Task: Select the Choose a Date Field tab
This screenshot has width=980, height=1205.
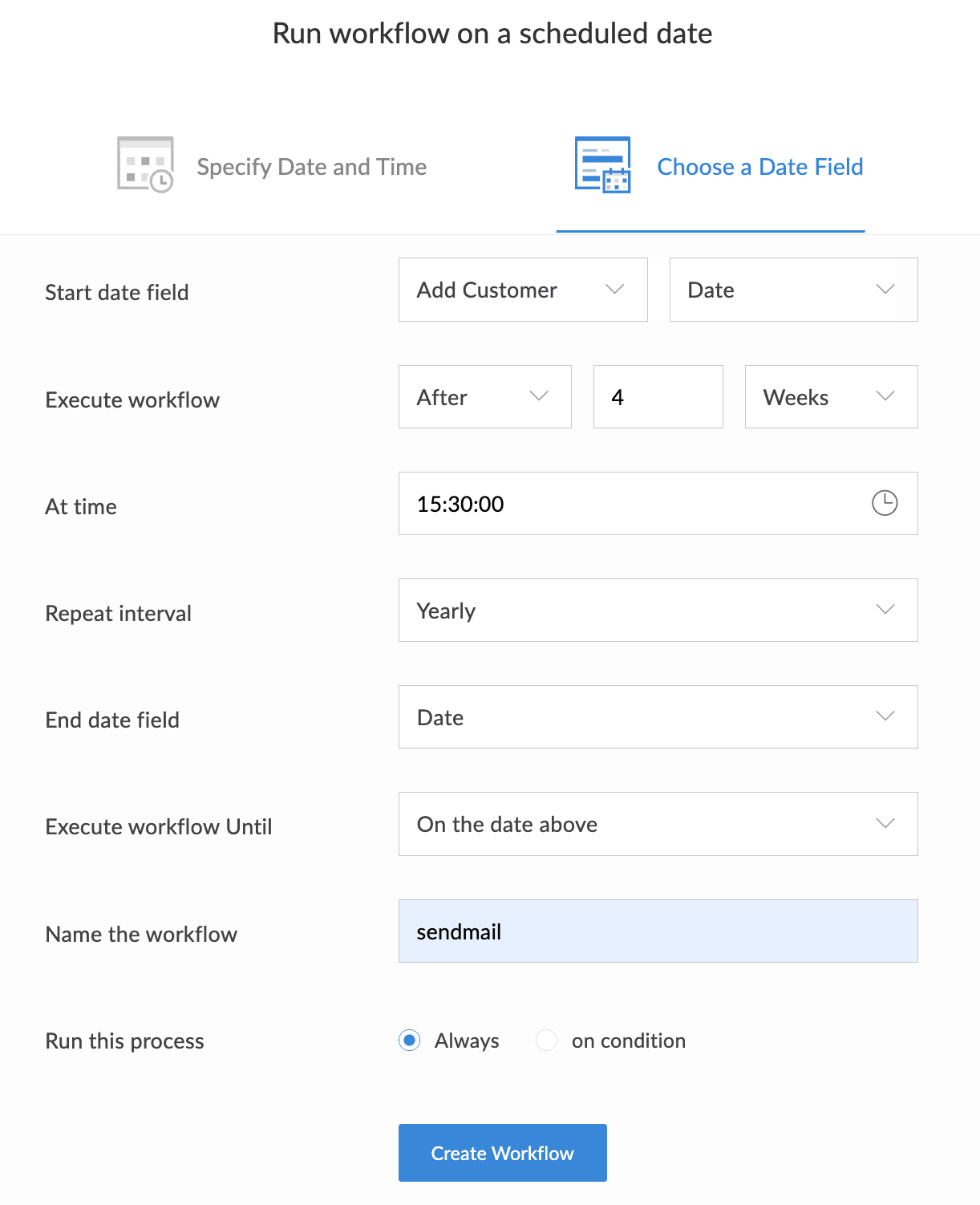Action: pyautogui.click(x=759, y=167)
